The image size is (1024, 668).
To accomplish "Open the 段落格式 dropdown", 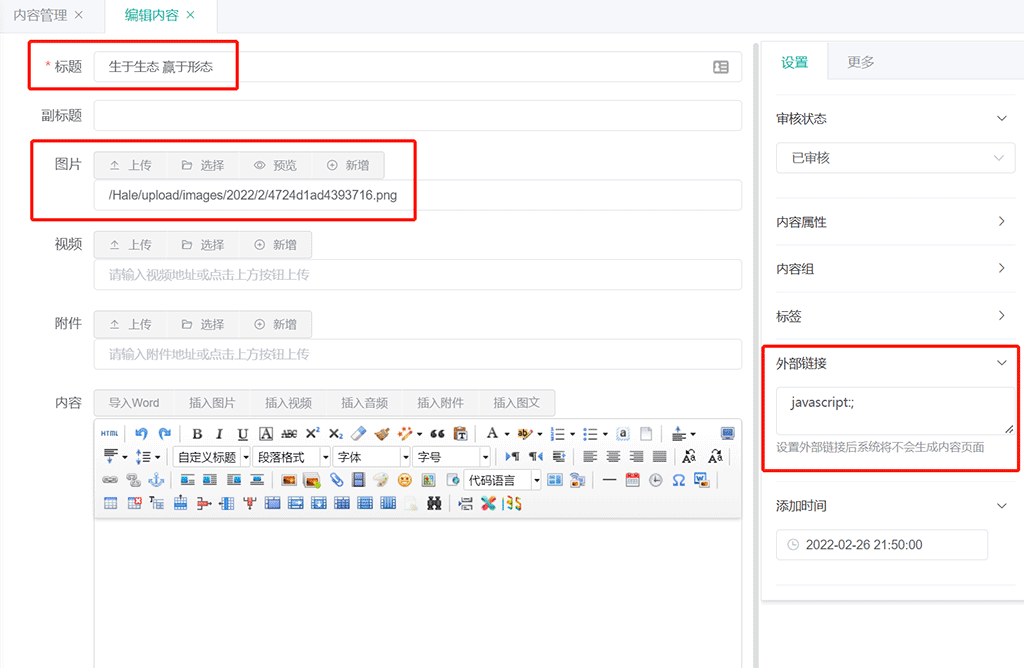I will click(292, 457).
